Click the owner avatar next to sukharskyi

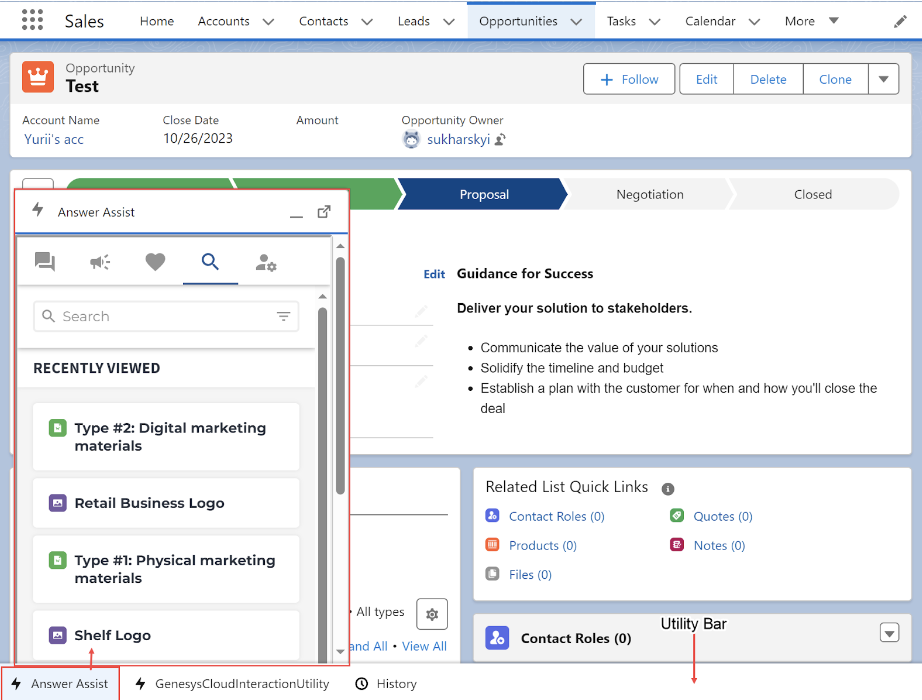411,139
